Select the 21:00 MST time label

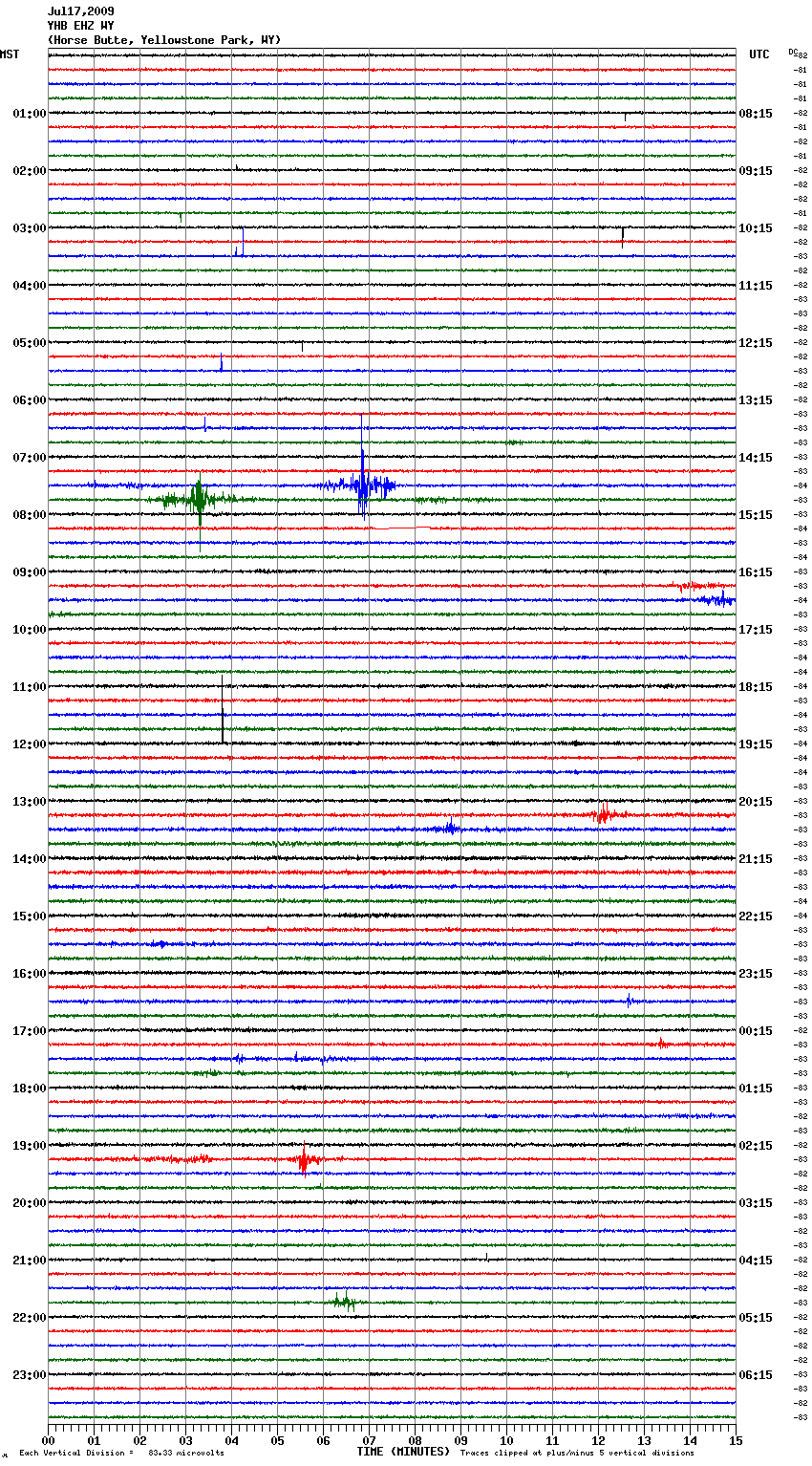[x=30, y=1261]
